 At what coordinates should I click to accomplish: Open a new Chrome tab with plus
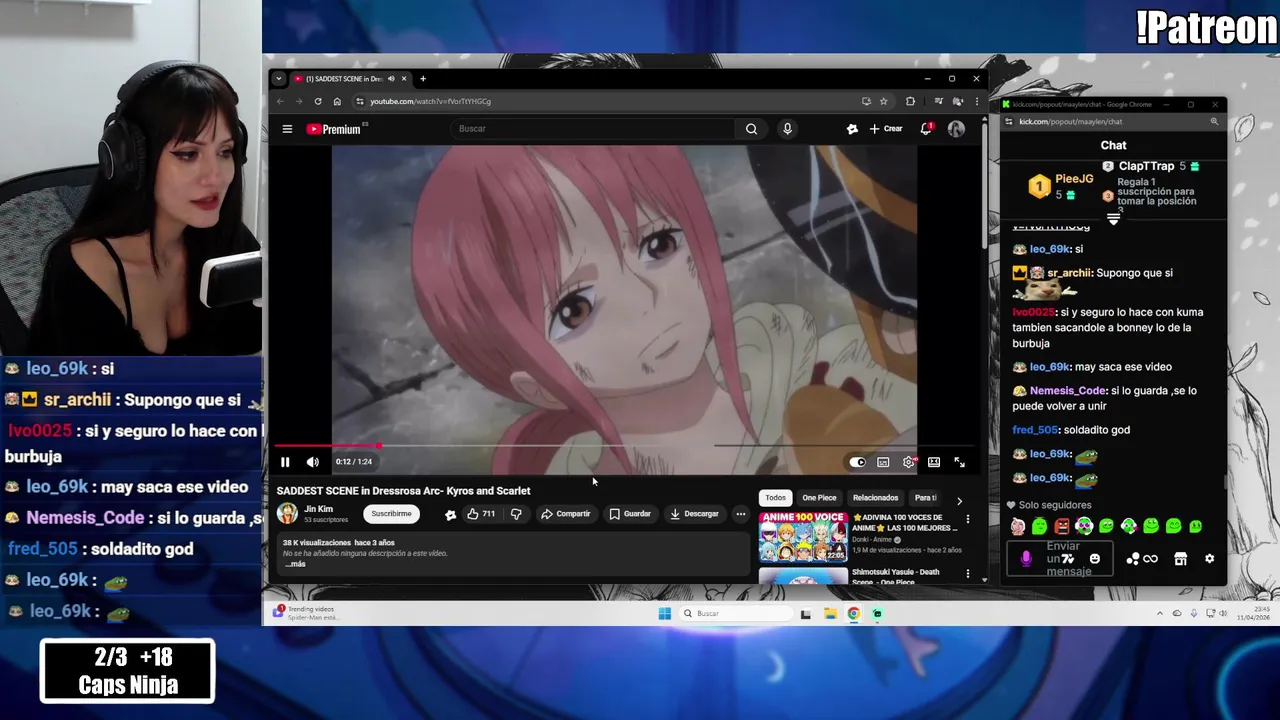[423, 79]
